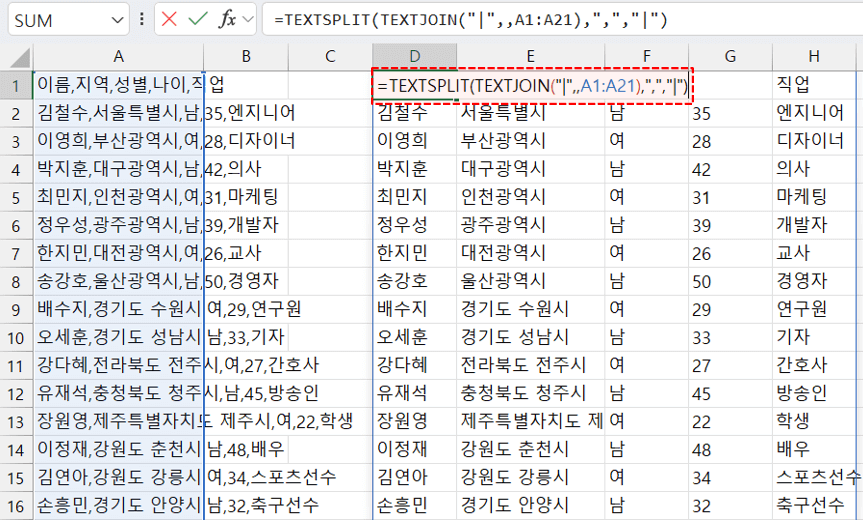
Task: Click cell D6 containing 정우성
Action: click(414, 226)
